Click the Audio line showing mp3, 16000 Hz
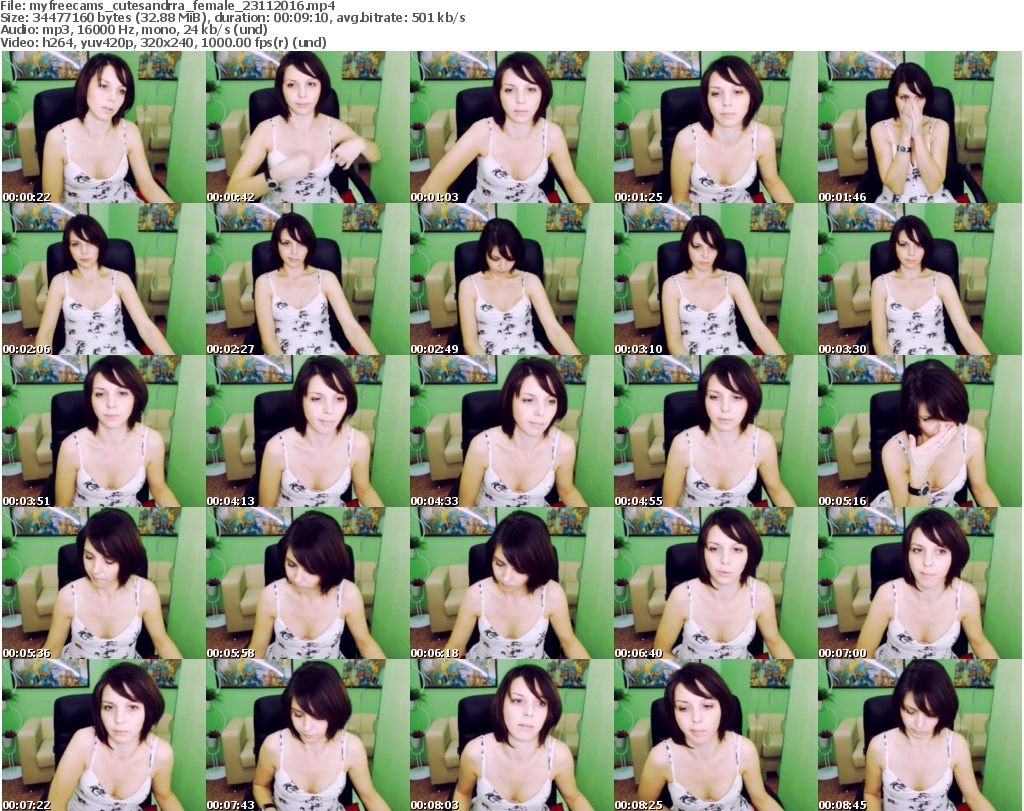Image resolution: width=1024 pixels, height=811 pixels. pyautogui.click(x=134, y=30)
